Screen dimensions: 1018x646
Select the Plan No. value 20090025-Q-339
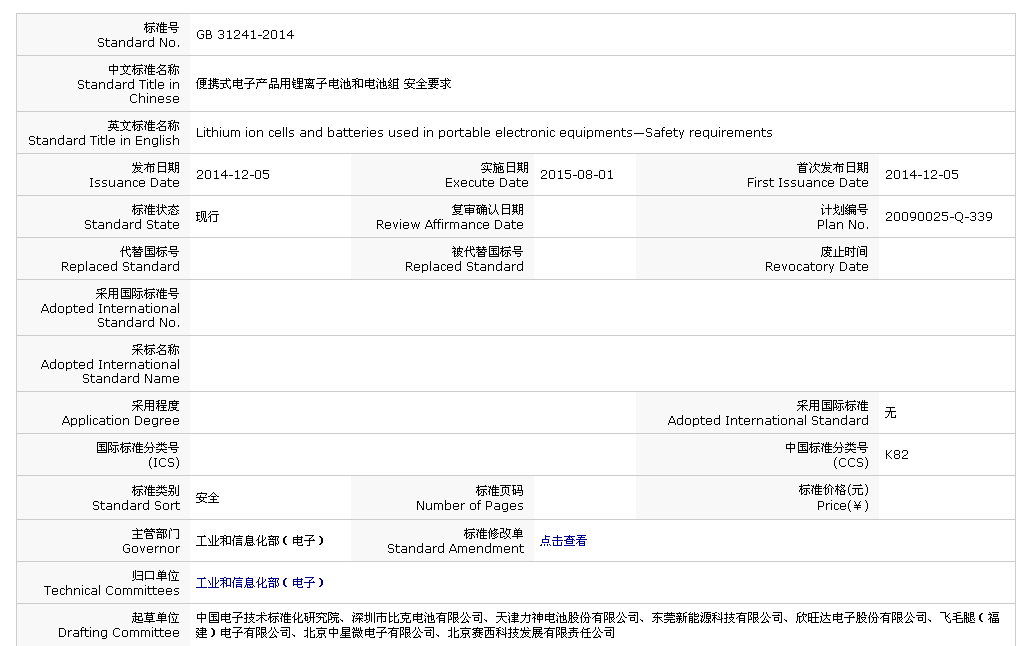(x=938, y=217)
